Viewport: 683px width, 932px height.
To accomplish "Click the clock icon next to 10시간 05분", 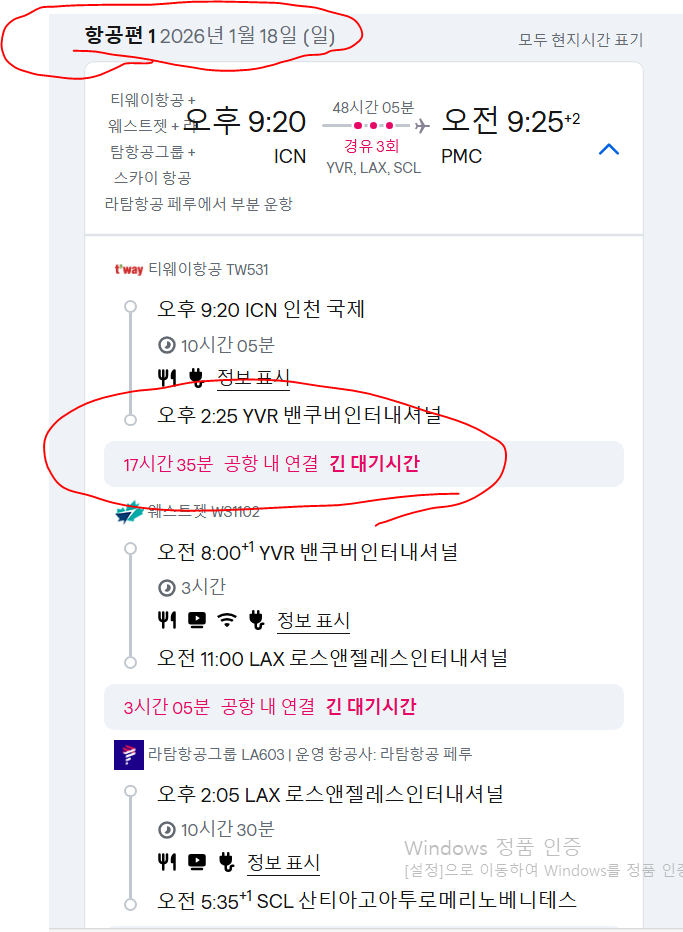I will pos(167,345).
